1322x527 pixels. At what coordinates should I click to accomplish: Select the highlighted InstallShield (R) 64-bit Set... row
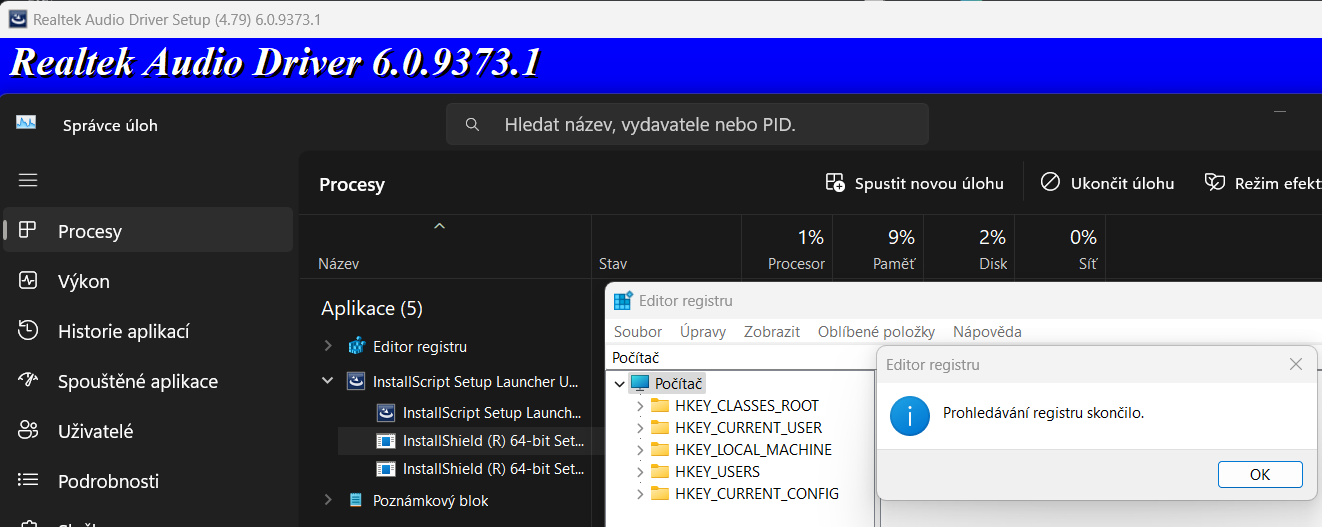click(470, 440)
